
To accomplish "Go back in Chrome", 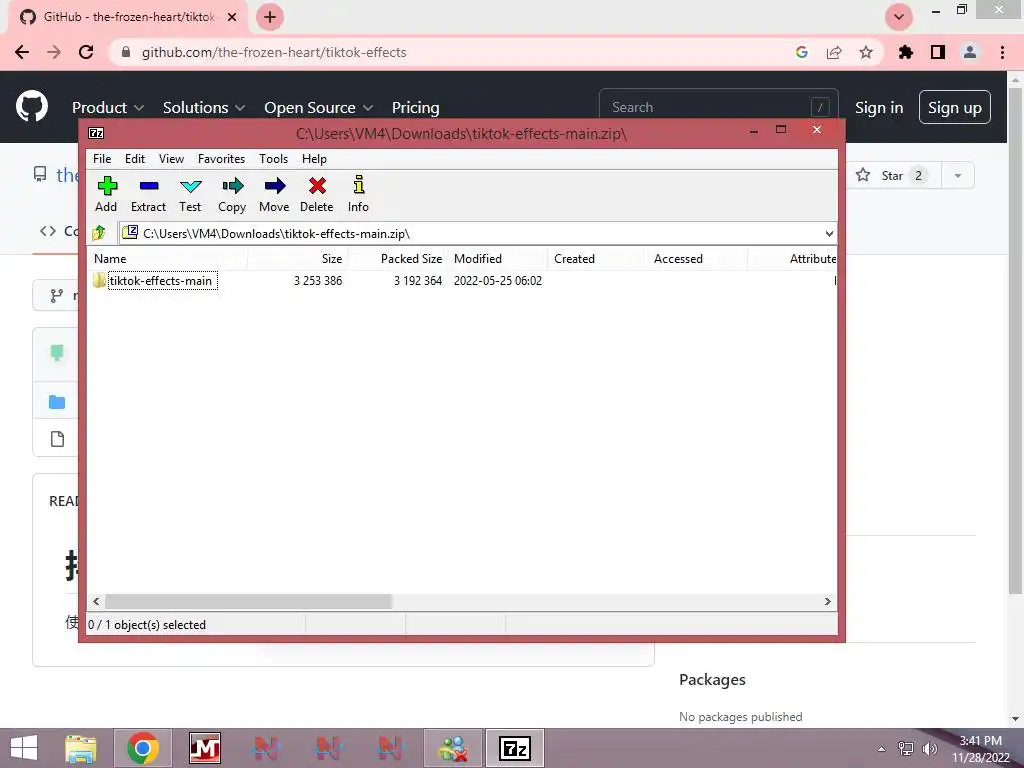I will (x=22, y=52).
